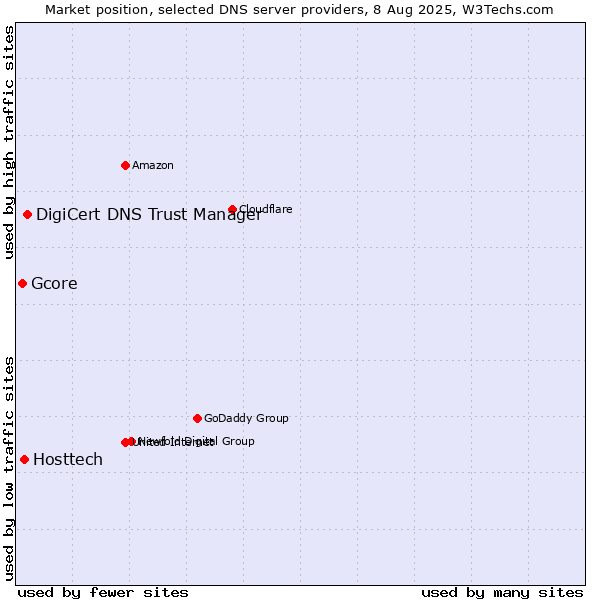Select the Hosttech data point
The height and width of the screenshot is (600, 600).
pyautogui.click(x=24, y=460)
